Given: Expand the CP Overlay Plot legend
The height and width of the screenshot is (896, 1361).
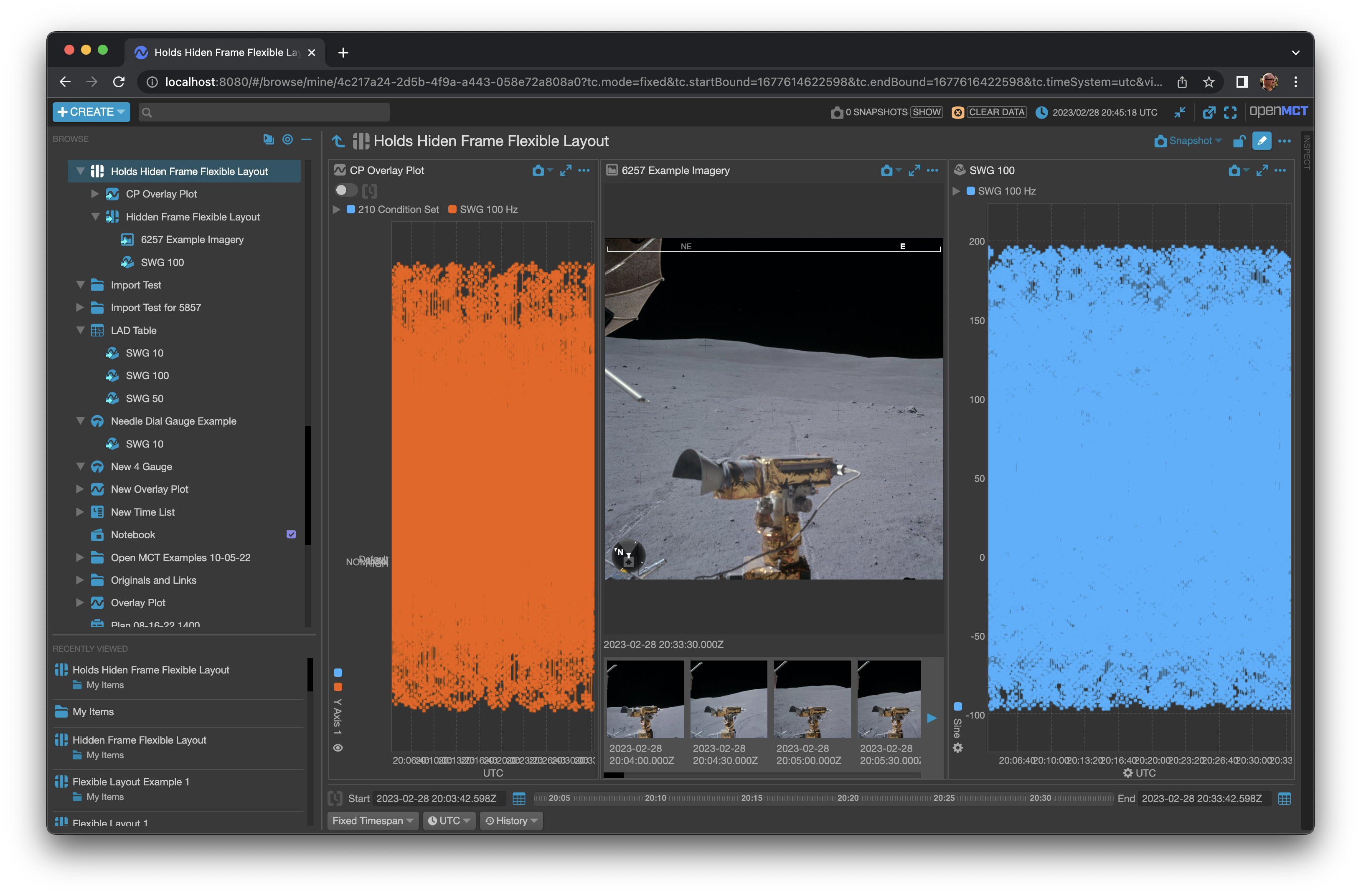Looking at the screenshot, I should click(336, 210).
